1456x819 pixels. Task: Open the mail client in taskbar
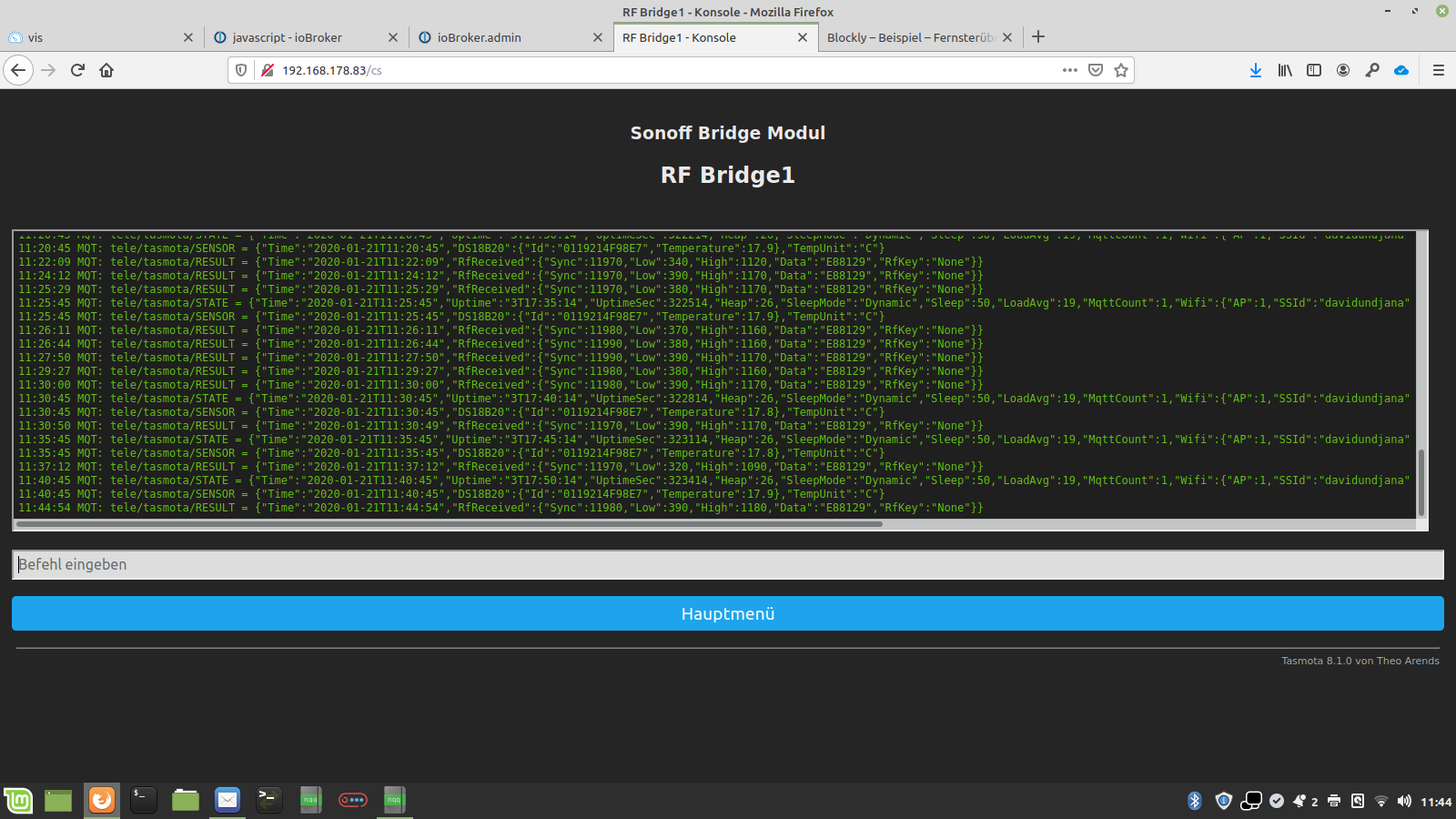[227, 800]
